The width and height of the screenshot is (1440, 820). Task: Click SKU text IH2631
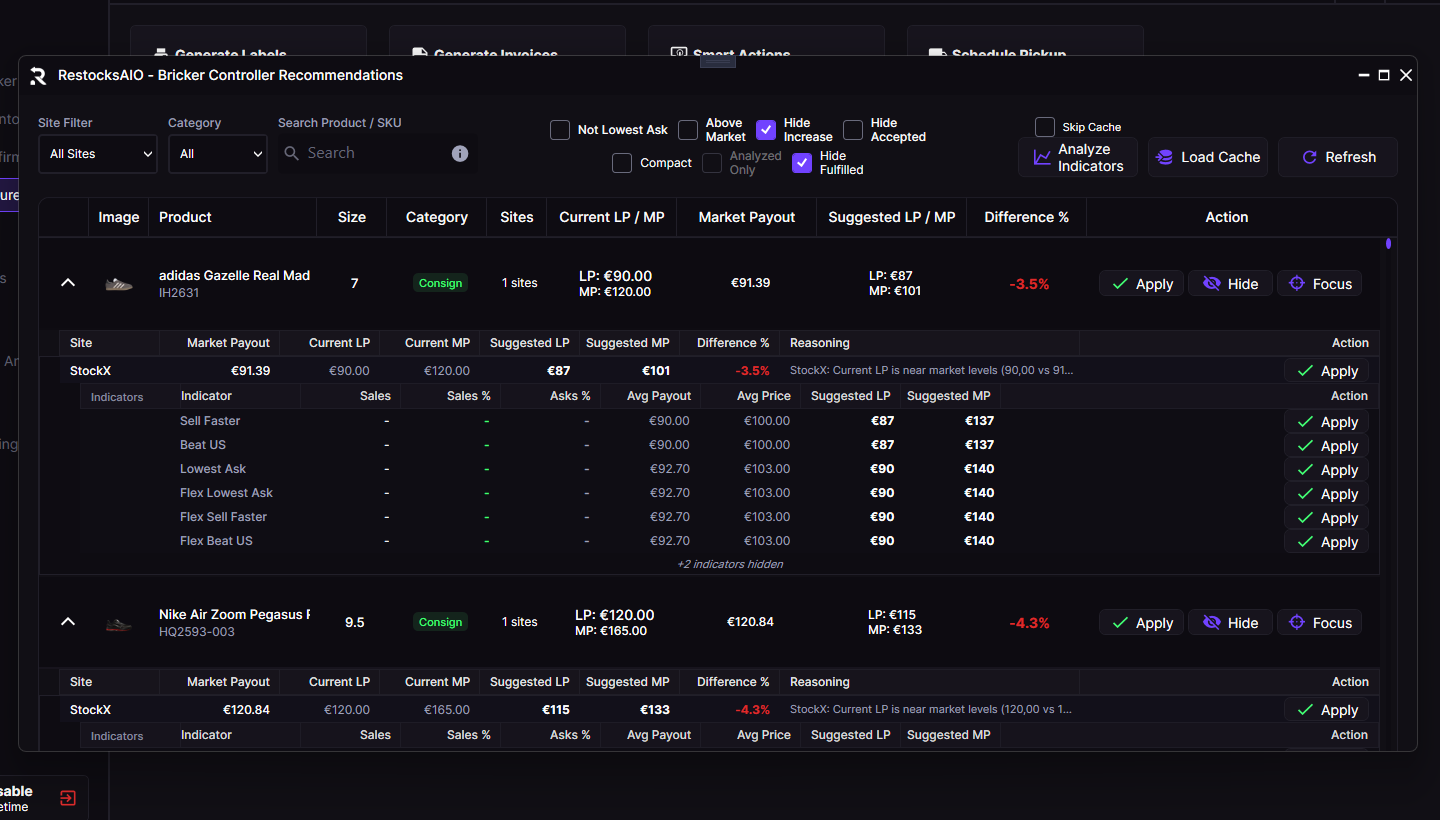(179, 293)
